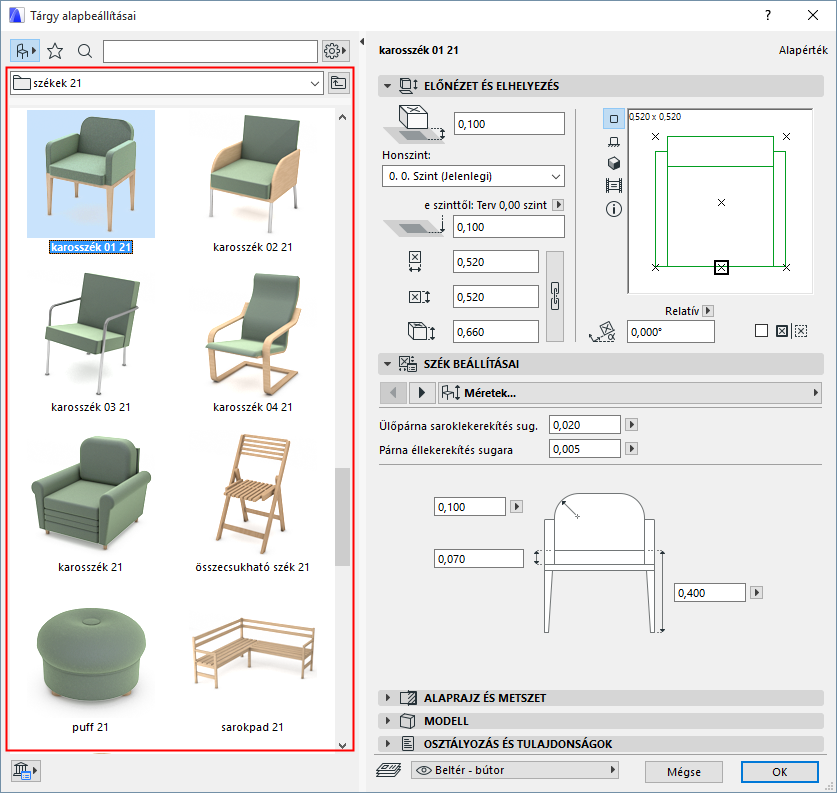The width and height of the screenshot is (837, 793).
Task: Open the Favorites star view
Action: coord(55,51)
